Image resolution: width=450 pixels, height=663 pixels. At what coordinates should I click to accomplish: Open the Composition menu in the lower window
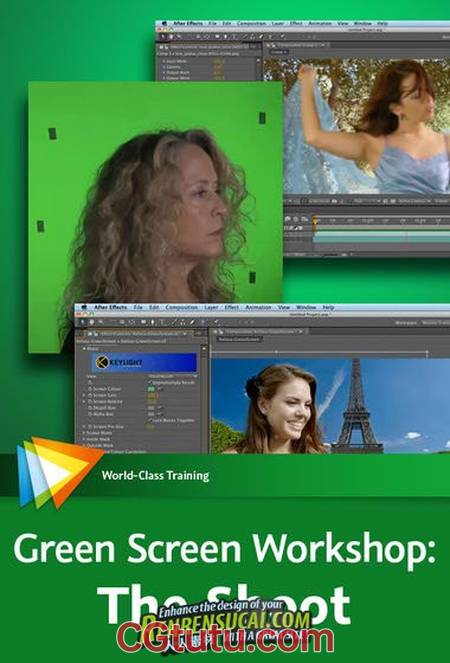pos(181,307)
